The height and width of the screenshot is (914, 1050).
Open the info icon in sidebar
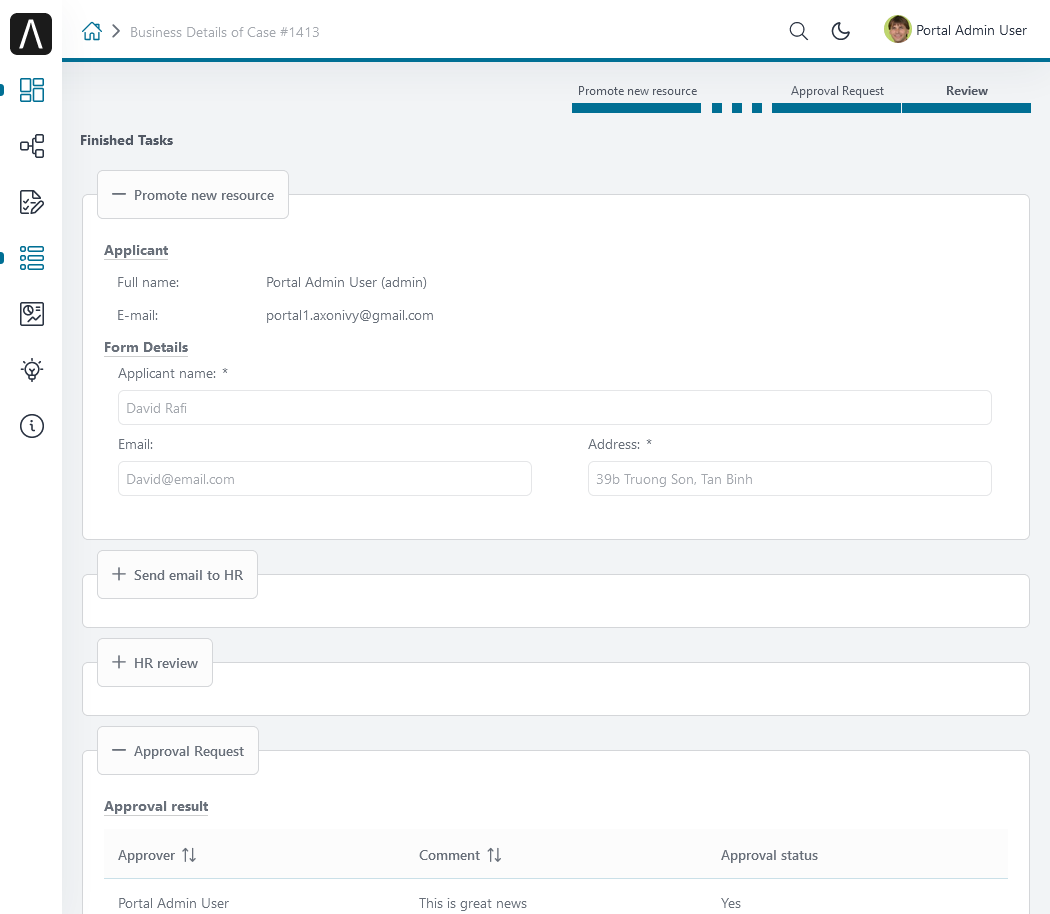click(x=31, y=426)
